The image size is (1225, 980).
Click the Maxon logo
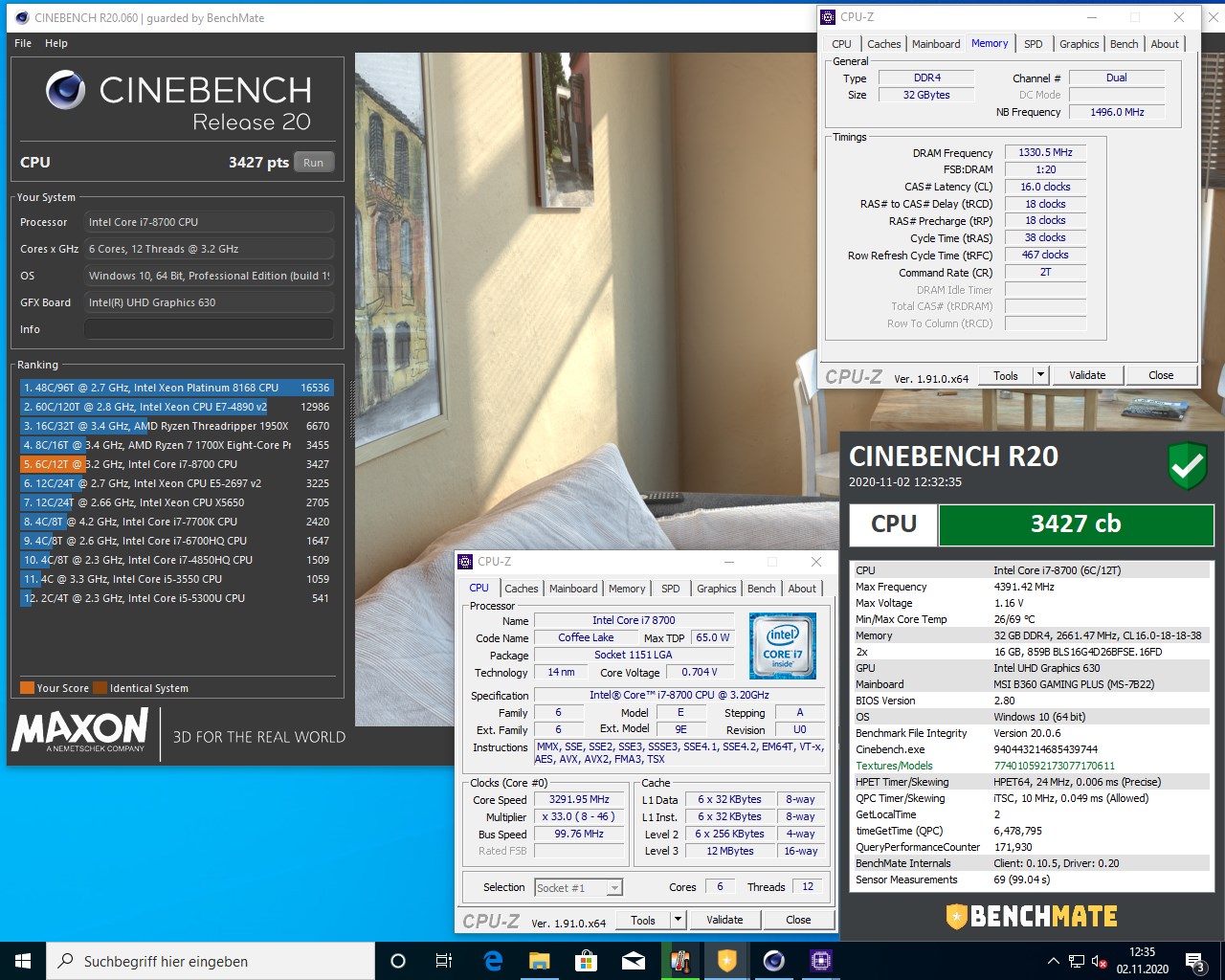(80, 730)
